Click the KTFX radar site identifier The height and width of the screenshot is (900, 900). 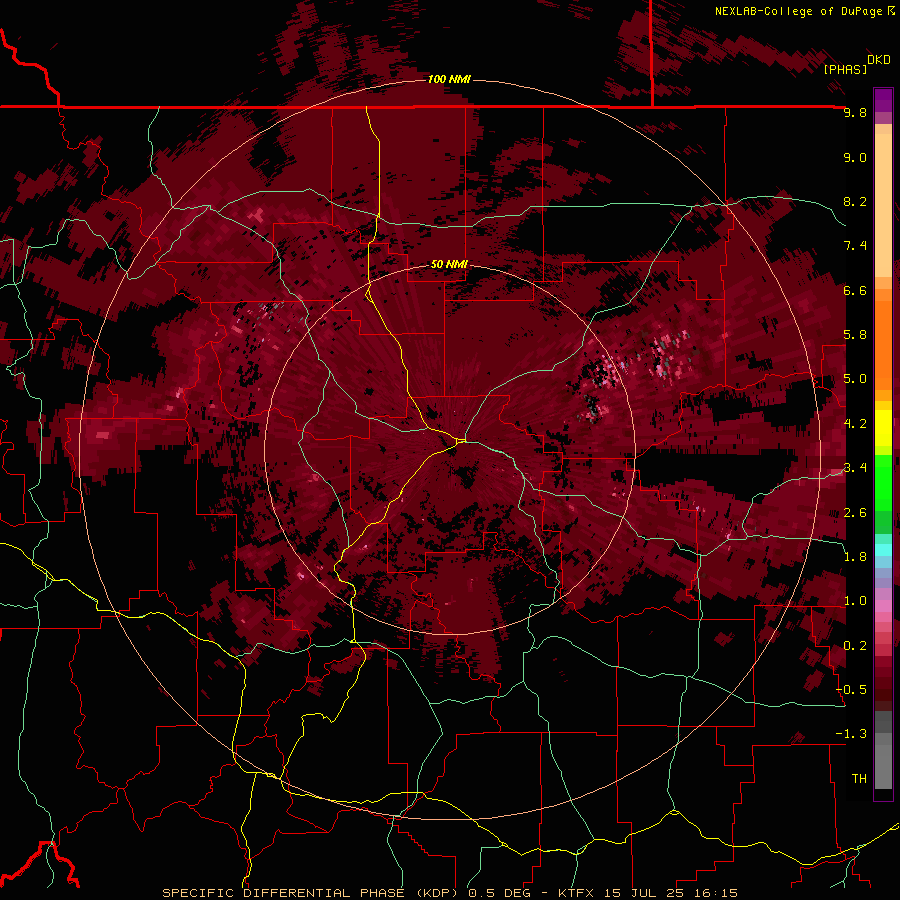coord(578,893)
